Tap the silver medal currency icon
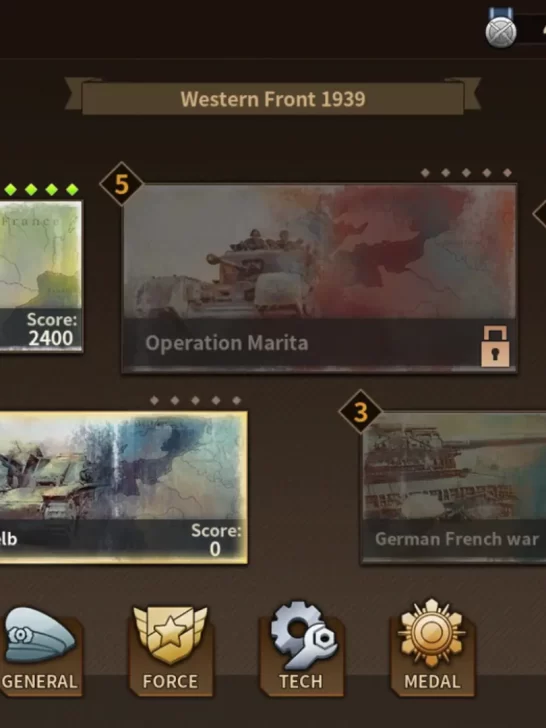Screen dimensions: 546x728 pos(501,31)
